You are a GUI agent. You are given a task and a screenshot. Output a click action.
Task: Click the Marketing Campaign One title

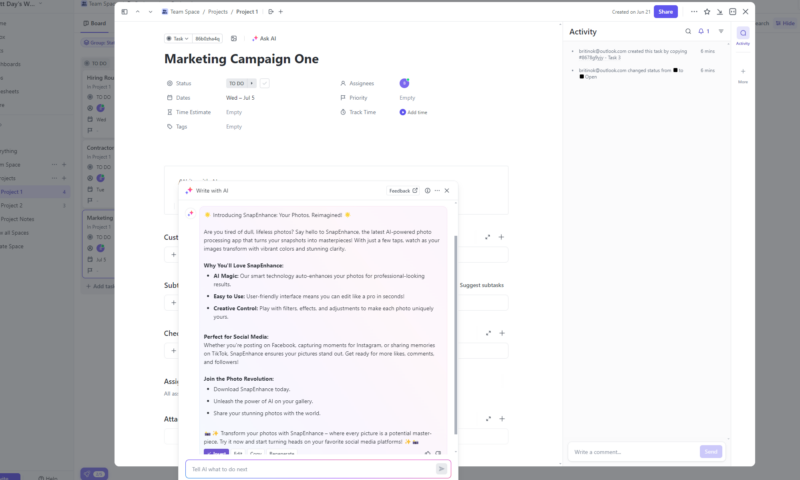pos(241,59)
